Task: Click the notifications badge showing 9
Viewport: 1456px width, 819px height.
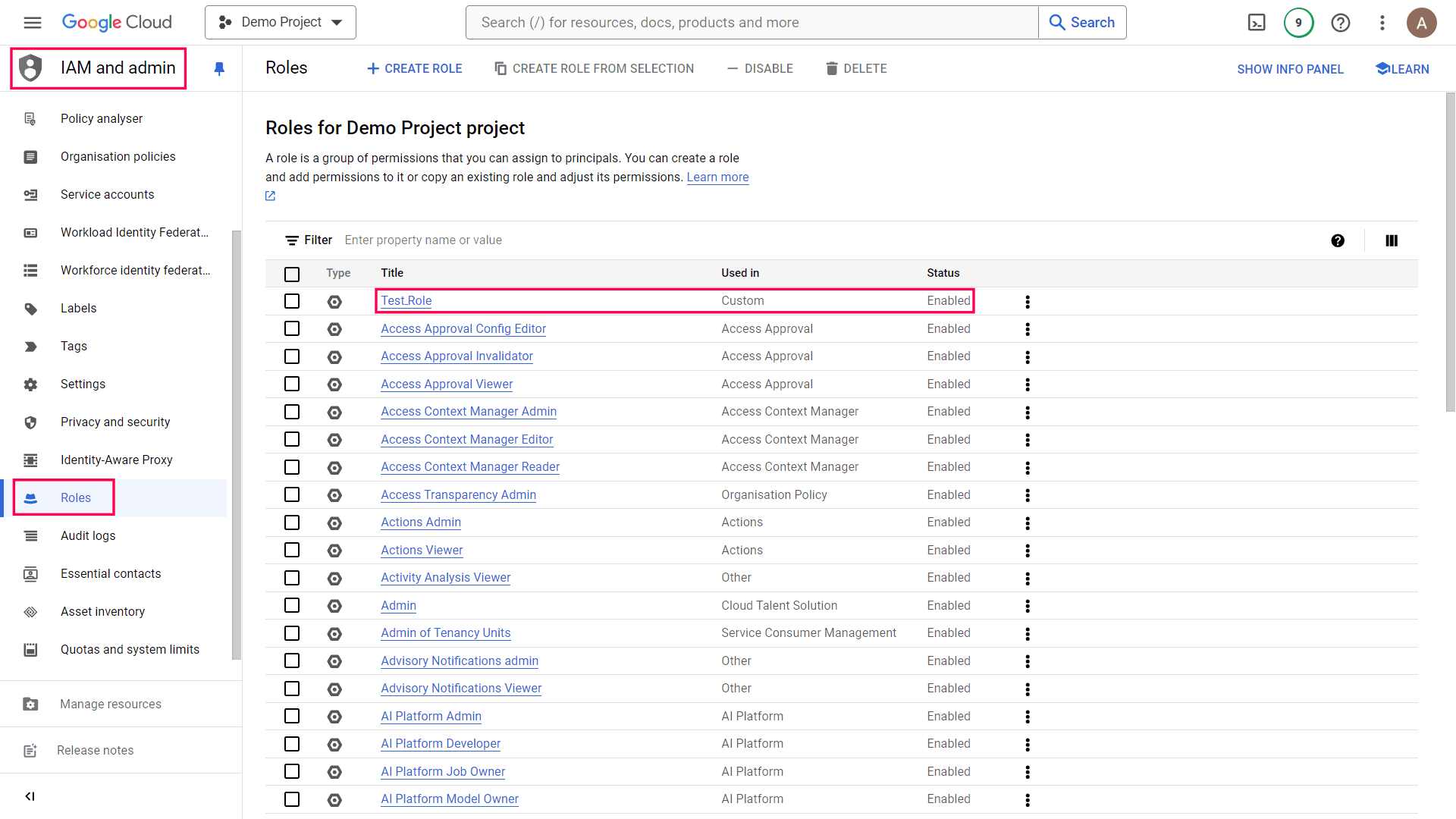Action: (x=1298, y=23)
